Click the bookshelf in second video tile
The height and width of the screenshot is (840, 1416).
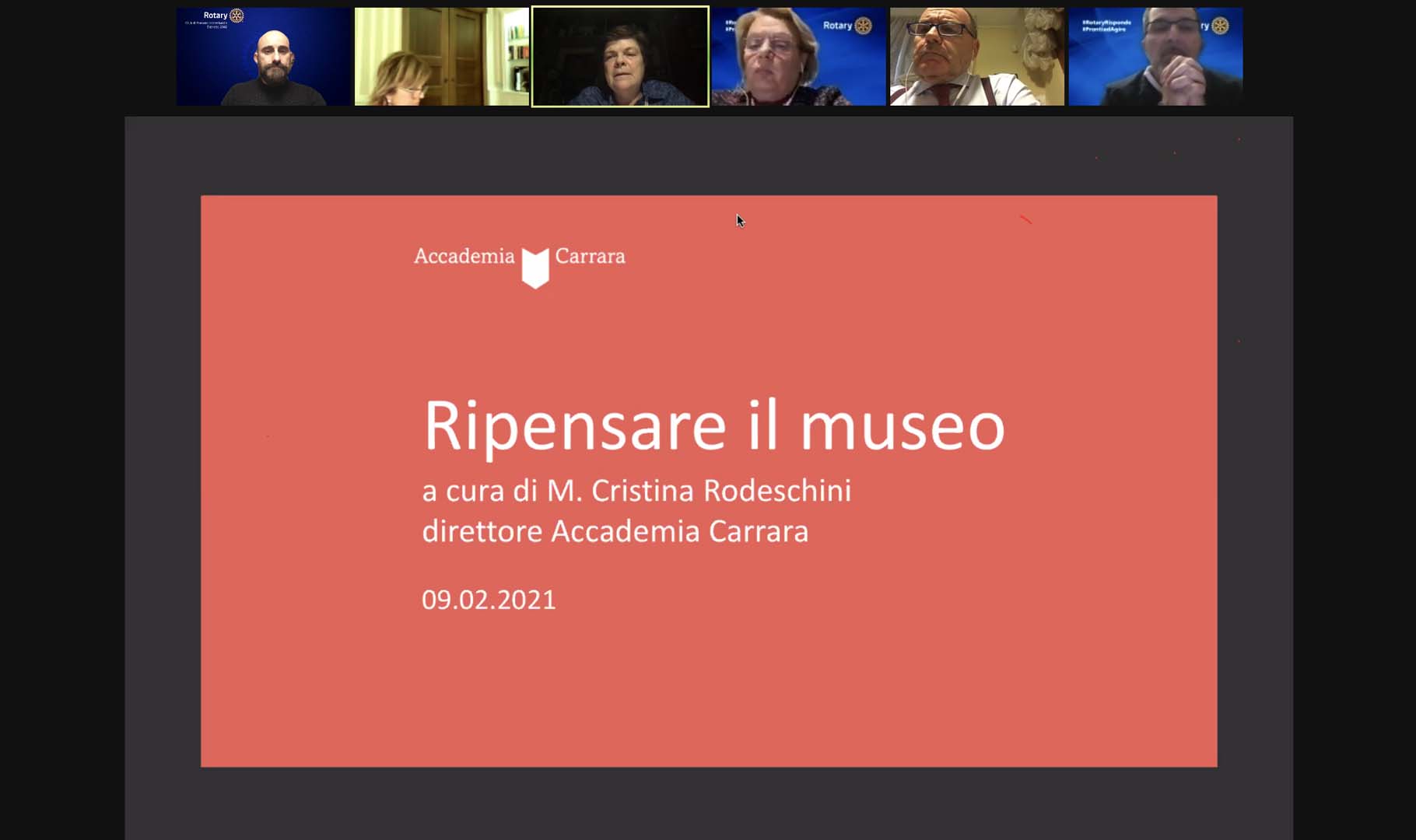[517, 54]
